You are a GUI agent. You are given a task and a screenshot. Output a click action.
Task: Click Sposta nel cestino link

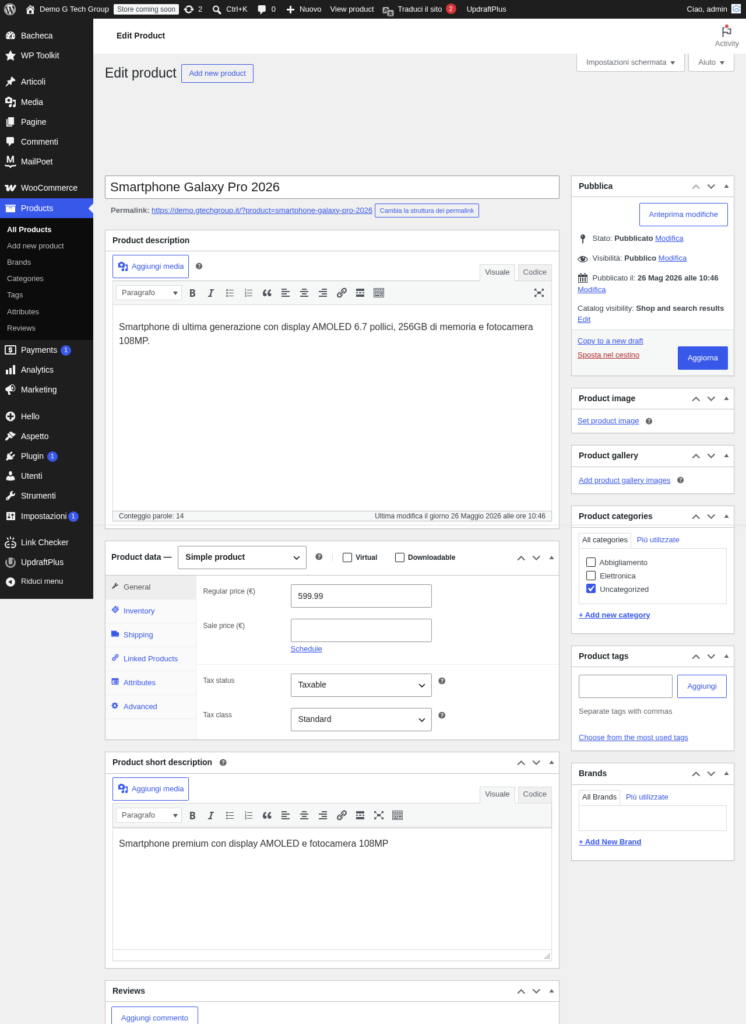(608, 355)
